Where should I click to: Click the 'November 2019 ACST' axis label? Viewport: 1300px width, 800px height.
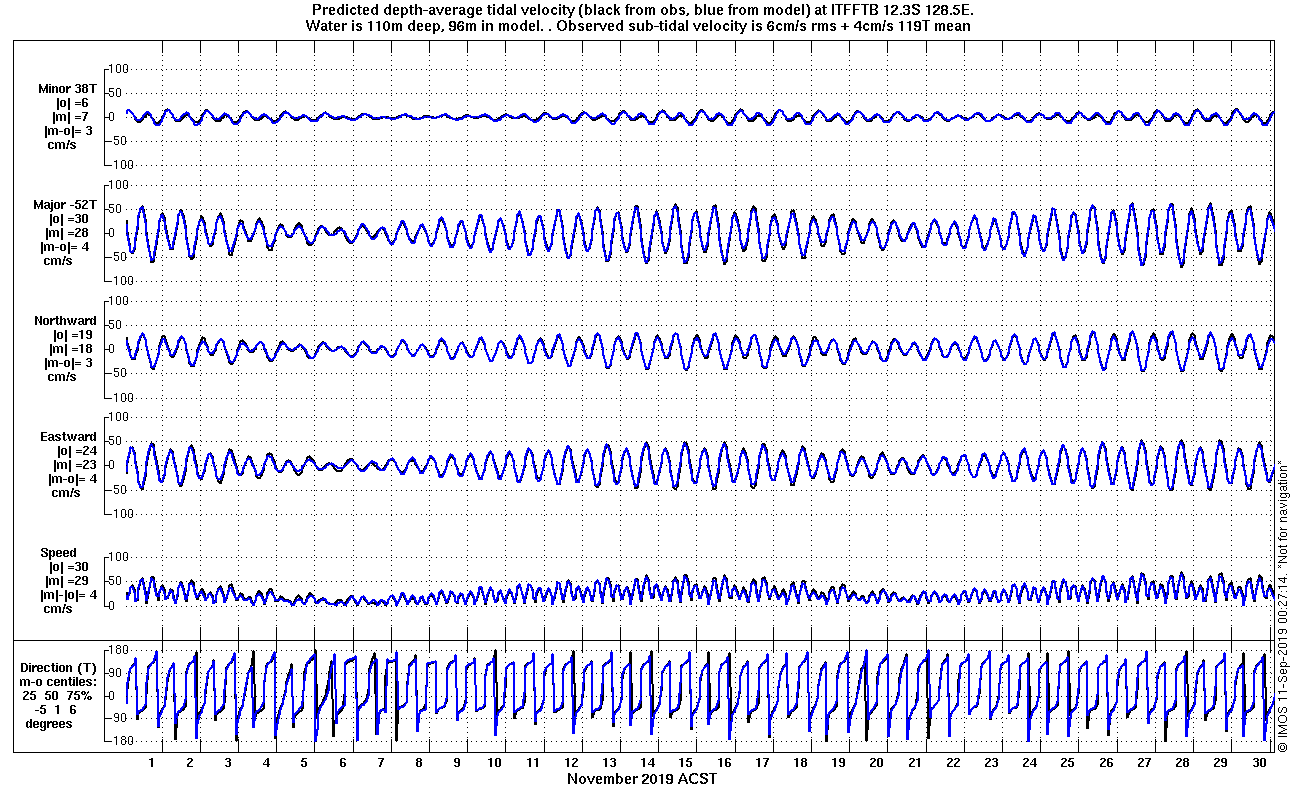pyautogui.click(x=642, y=778)
